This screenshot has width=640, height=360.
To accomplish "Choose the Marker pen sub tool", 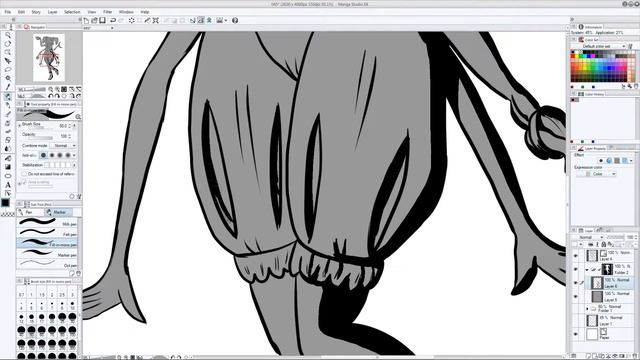I will pyautogui.click(x=47, y=253).
